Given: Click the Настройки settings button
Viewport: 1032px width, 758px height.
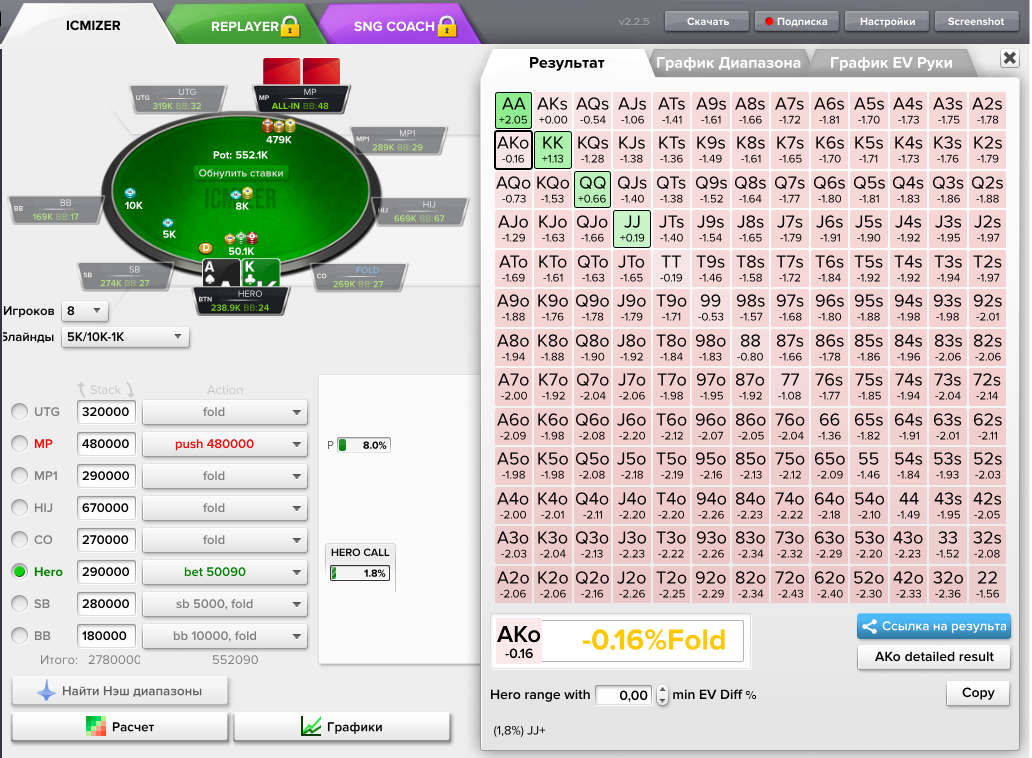Looking at the screenshot, I should point(887,21).
